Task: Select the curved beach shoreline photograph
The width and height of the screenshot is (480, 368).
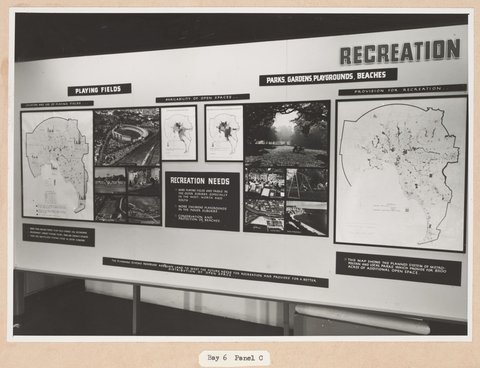Action: coord(307,218)
